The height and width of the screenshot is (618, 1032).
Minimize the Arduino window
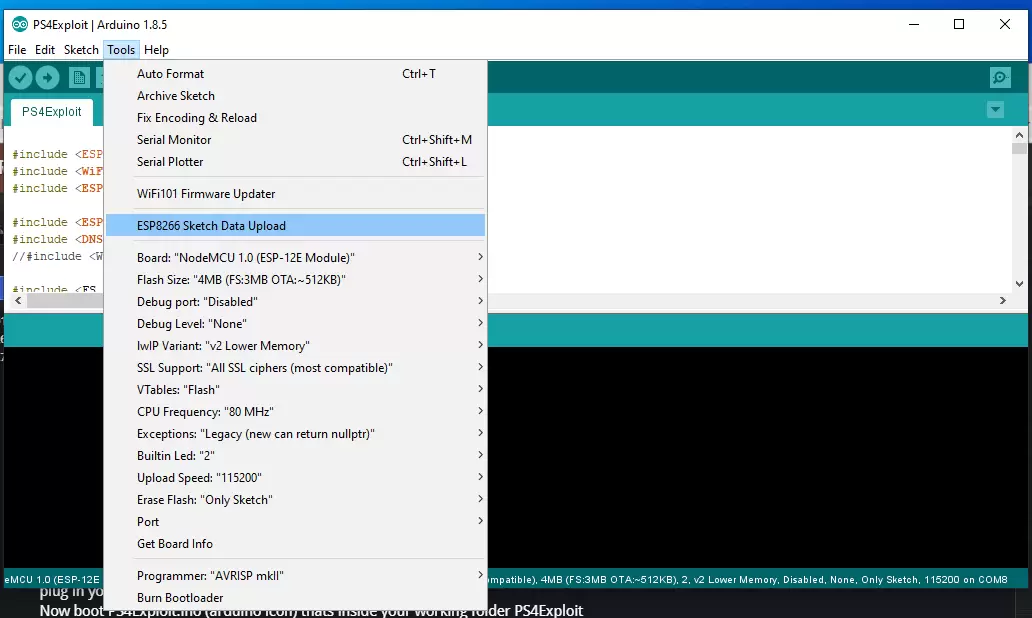coord(914,24)
